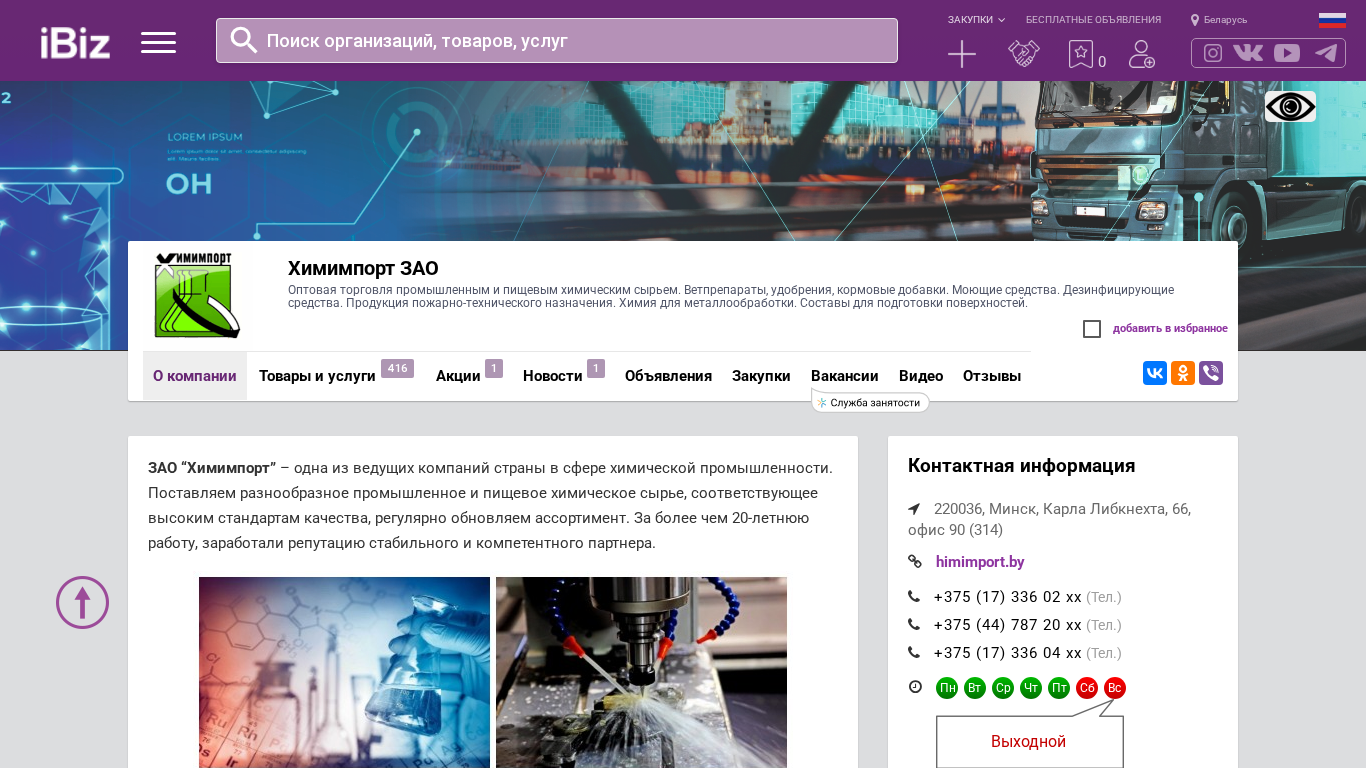Open the Беларусь location selector
The height and width of the screenshot is (768, 1366).
(x=1219, y=20)
